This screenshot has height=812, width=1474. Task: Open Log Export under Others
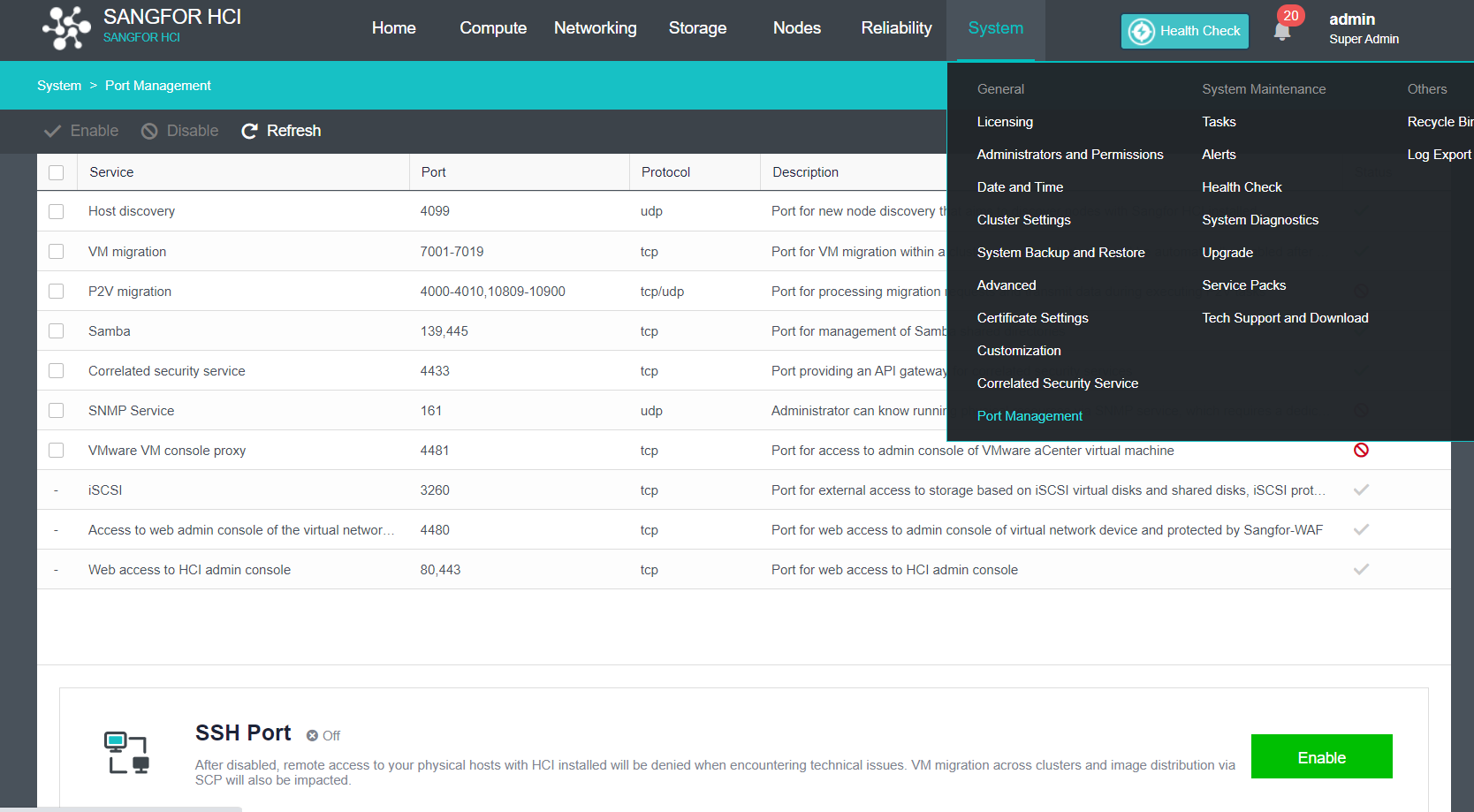pyautogui.click(x=1440, y=155)
